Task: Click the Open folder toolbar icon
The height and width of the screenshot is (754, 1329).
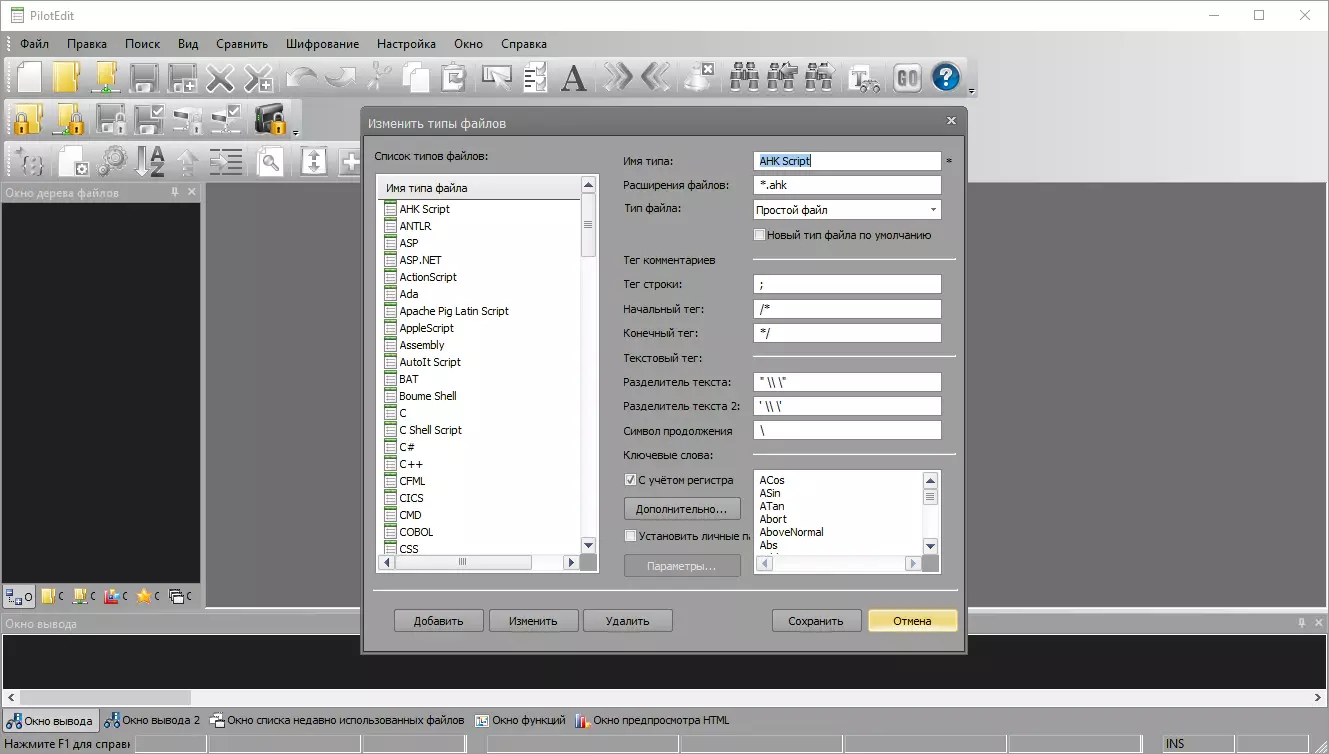Action: click(x=66, y=77)
